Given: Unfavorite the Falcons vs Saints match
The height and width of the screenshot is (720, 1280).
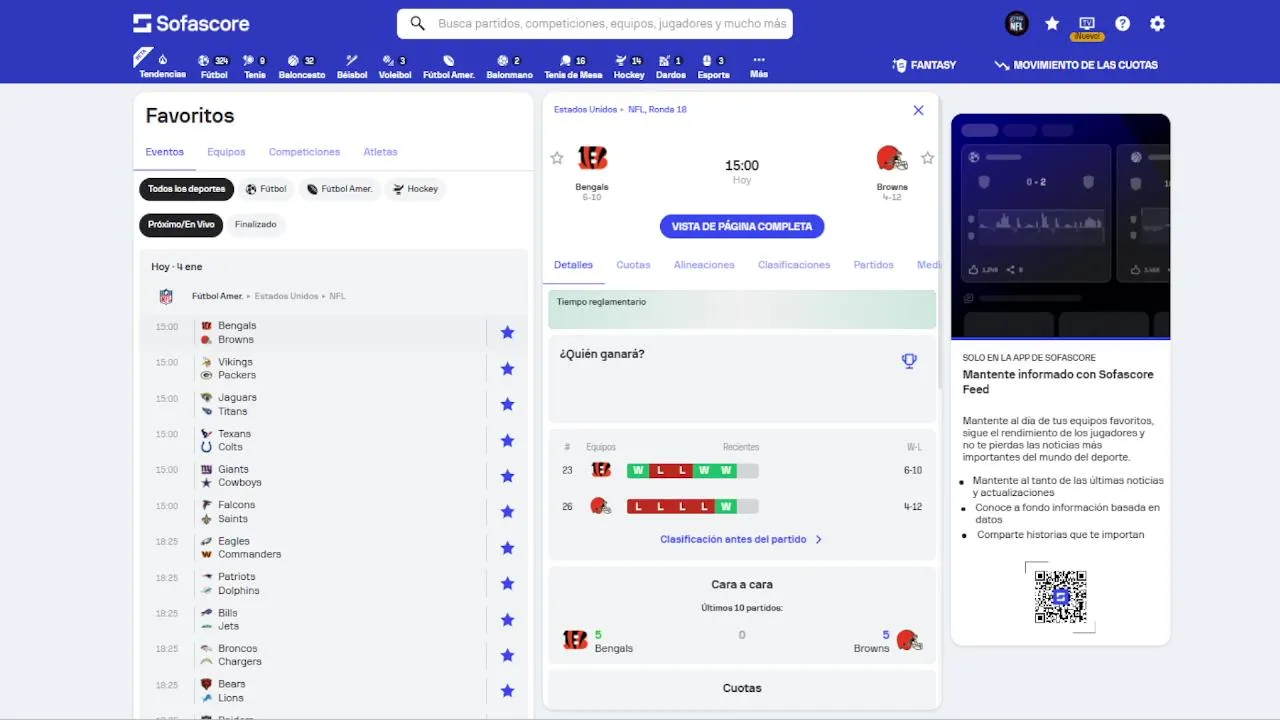Looking at the screenshot, I should (x=507, y=512).
